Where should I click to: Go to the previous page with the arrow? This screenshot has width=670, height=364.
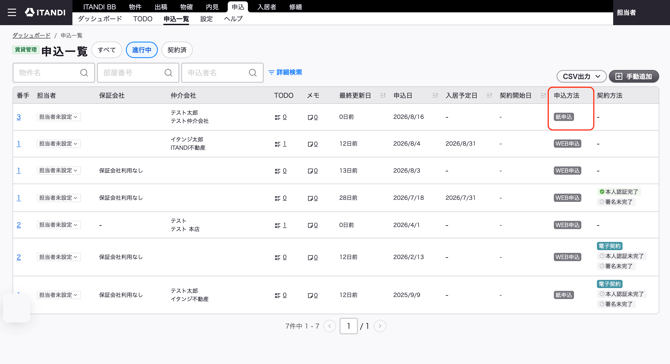[x=329, y=326]
